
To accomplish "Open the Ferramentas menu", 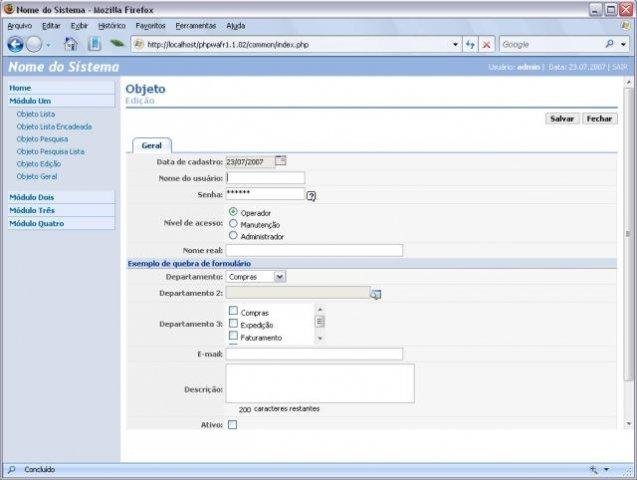I will click(196, 26).
